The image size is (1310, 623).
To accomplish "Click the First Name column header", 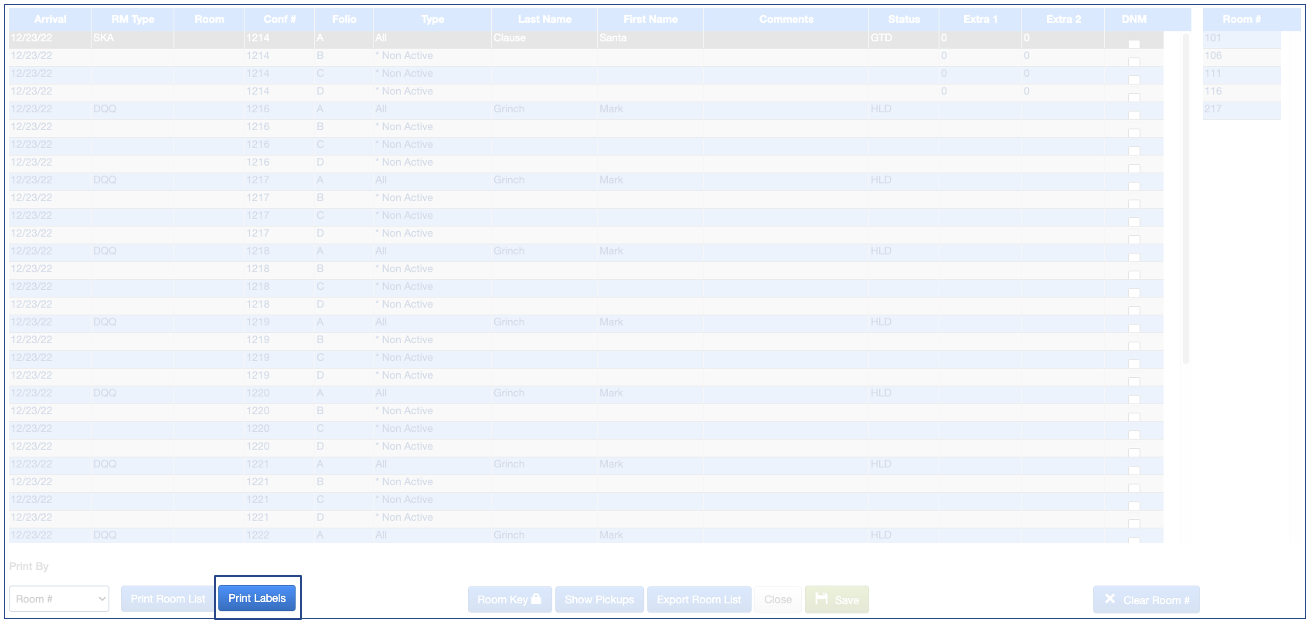I will (650, 19).
